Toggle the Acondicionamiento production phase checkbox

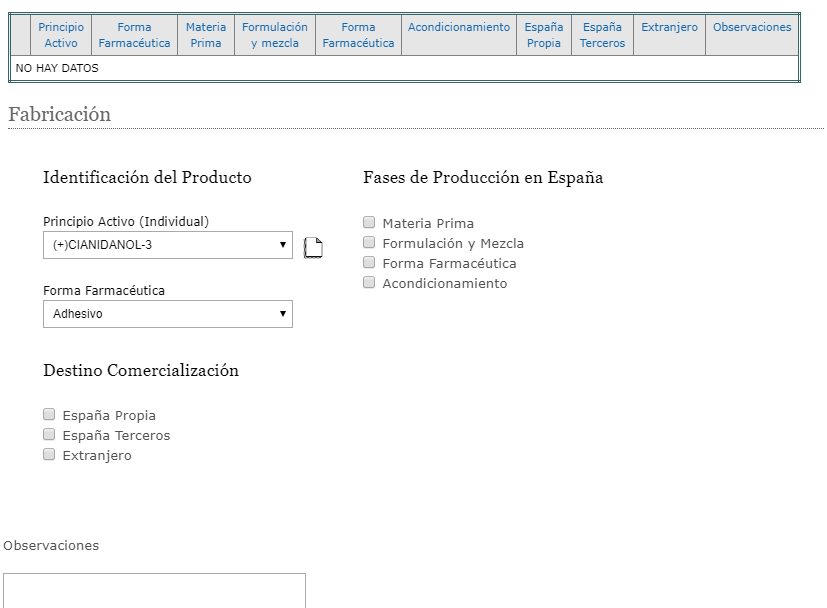pyautogui.click(x=369, y=283)
